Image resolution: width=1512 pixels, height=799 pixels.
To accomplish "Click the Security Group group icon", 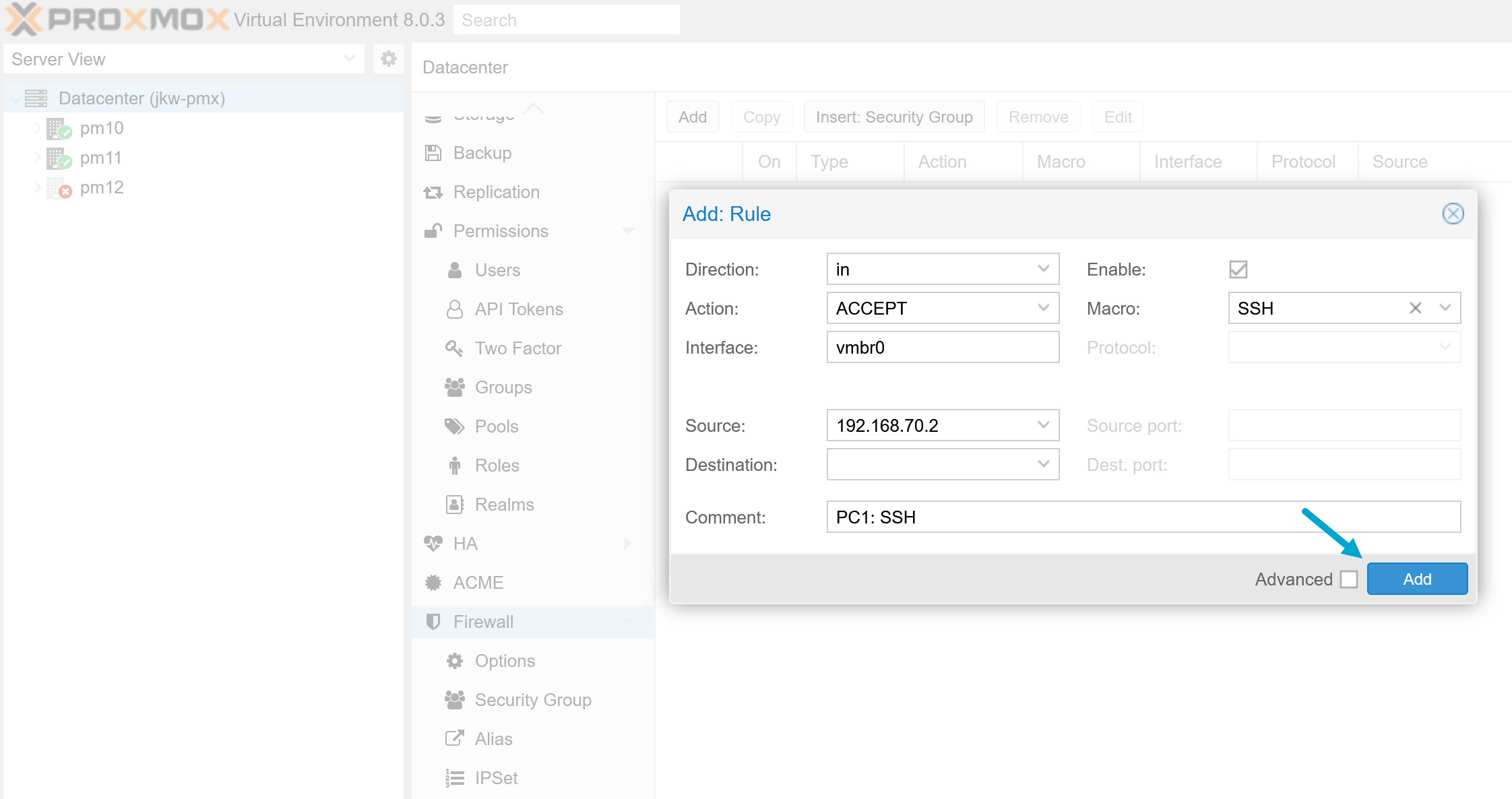I will [x=454, y=699].
